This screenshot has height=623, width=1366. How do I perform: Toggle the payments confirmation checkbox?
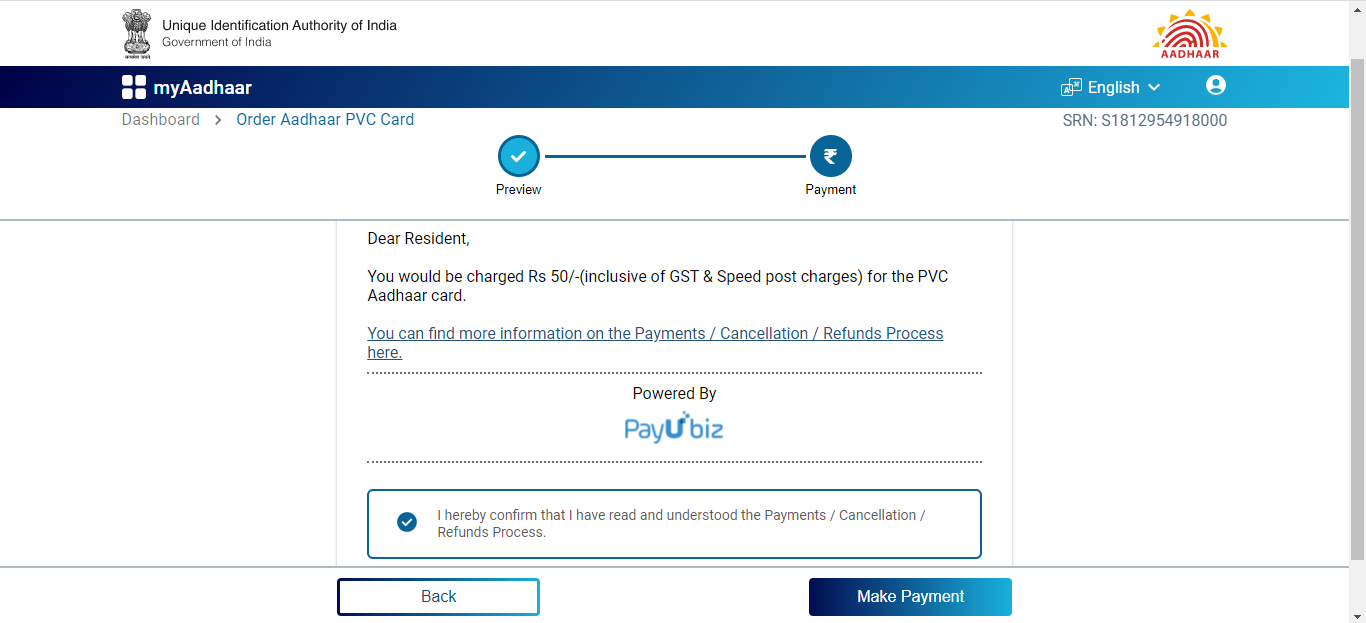pos(407,522)
